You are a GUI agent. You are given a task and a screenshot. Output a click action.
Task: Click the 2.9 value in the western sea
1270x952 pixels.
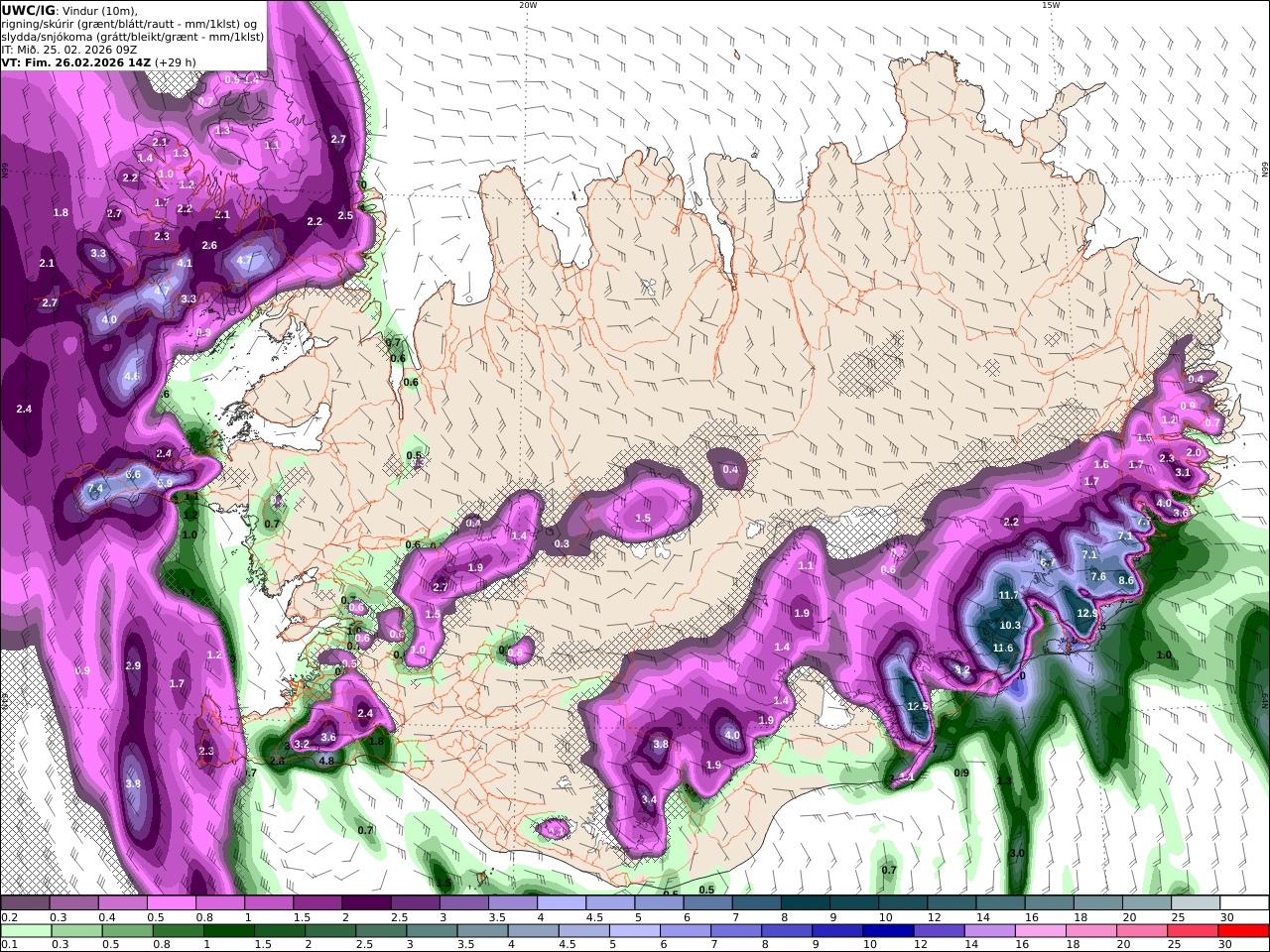133,665
